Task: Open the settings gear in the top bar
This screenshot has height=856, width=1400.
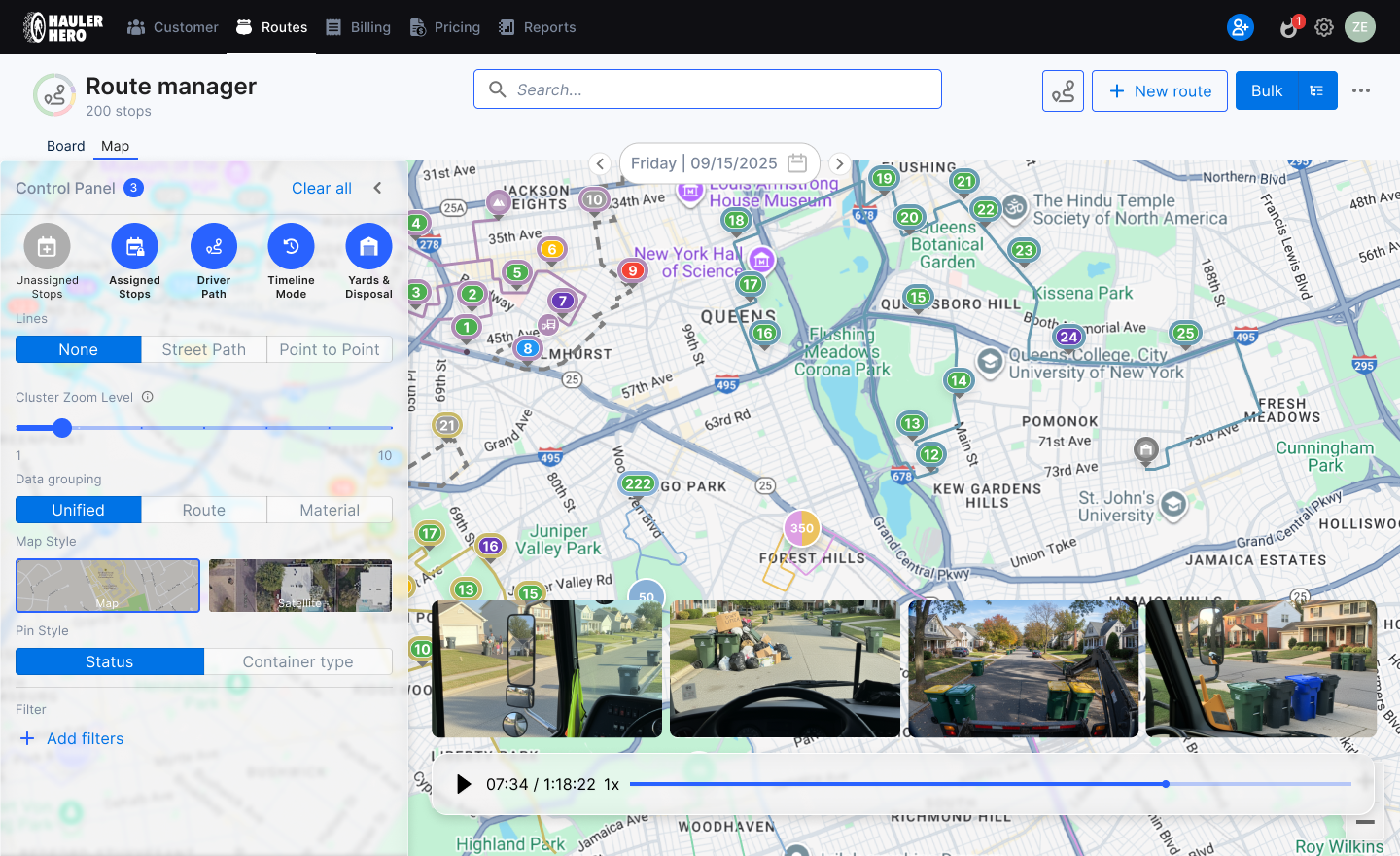Action: point(1324,27)
